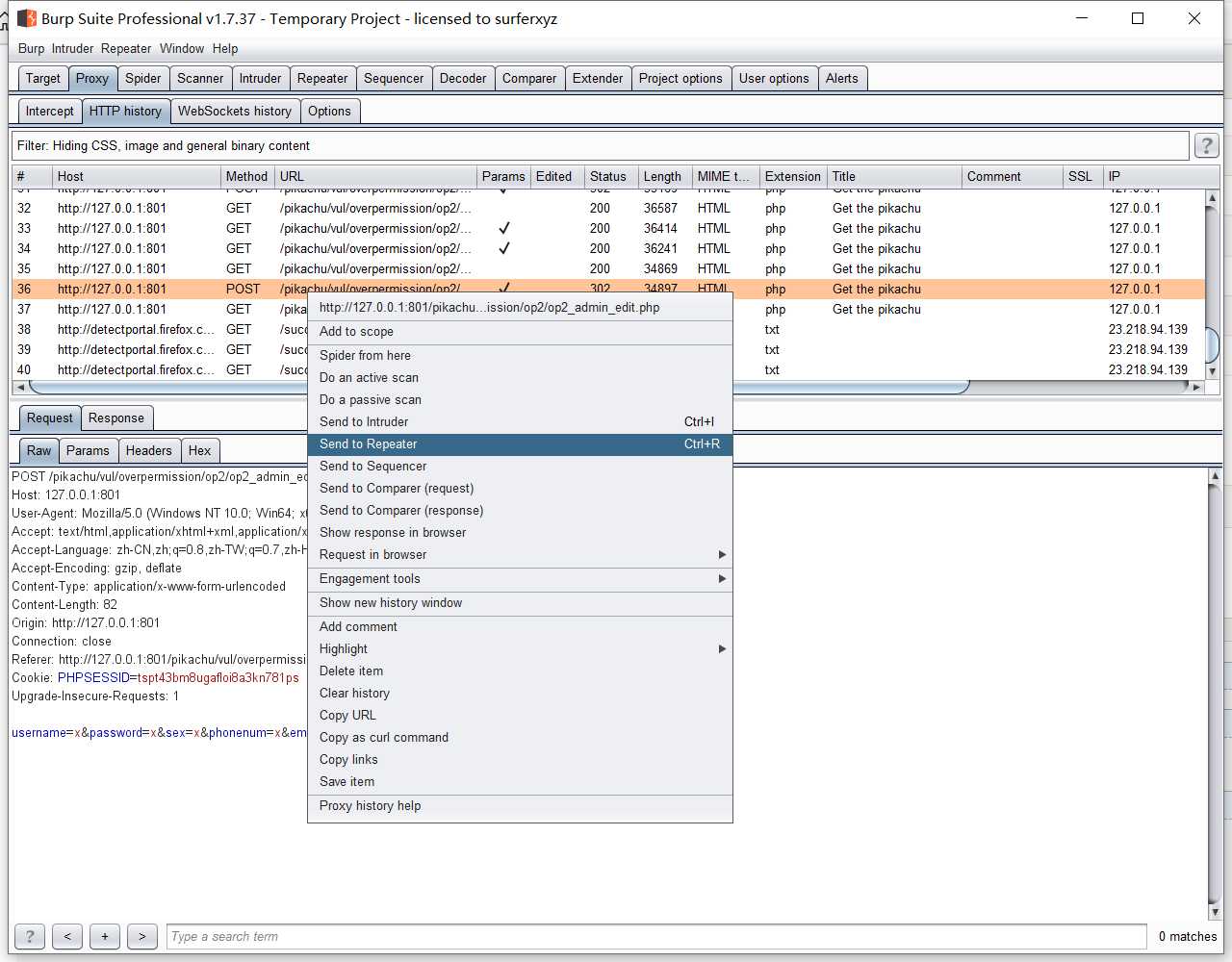Screen dimensions: 1232x962
Task: Choose Add comment
Action: [x=520, y=626]
